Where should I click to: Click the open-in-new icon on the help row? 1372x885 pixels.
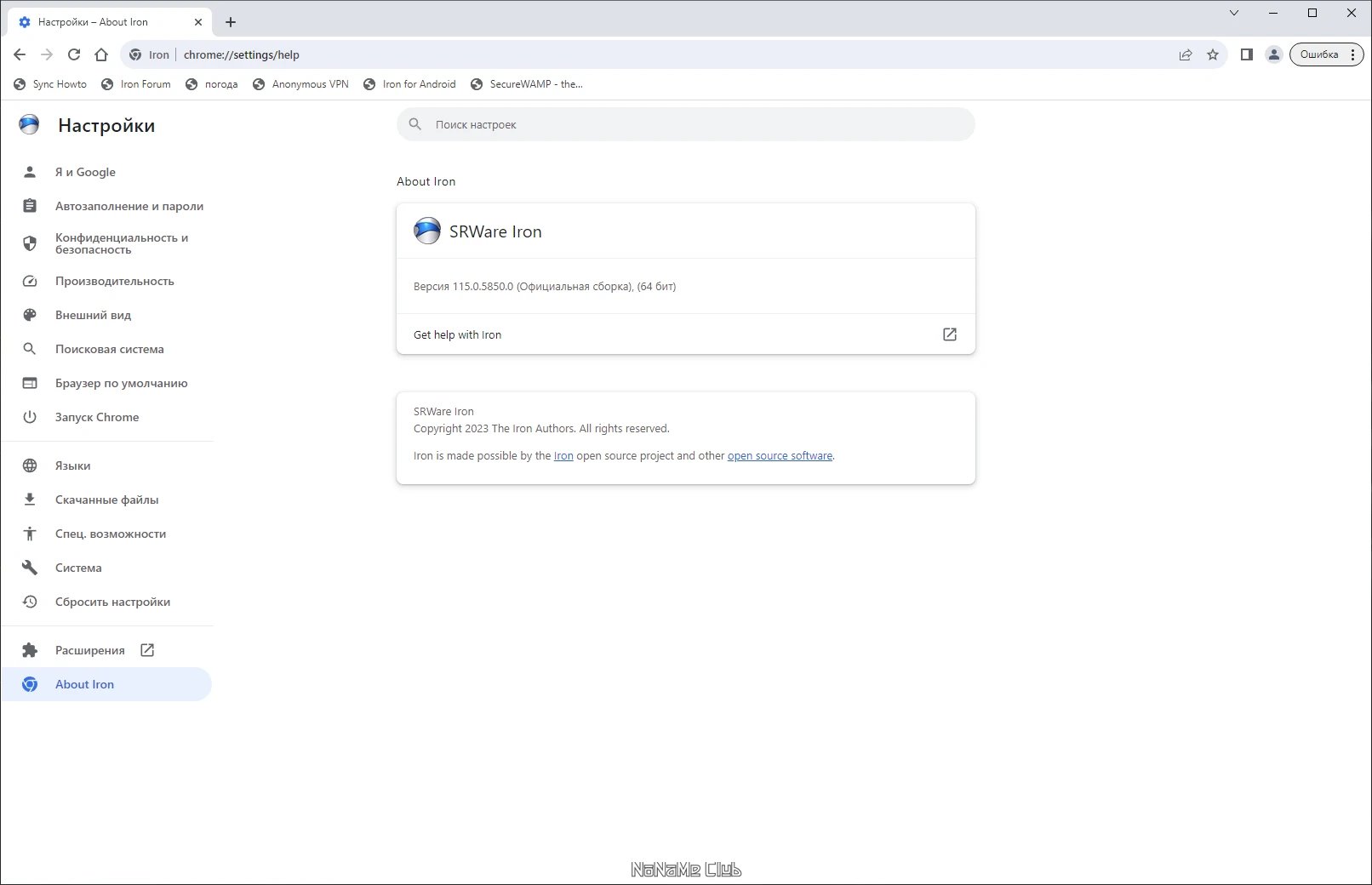[950, 334]
